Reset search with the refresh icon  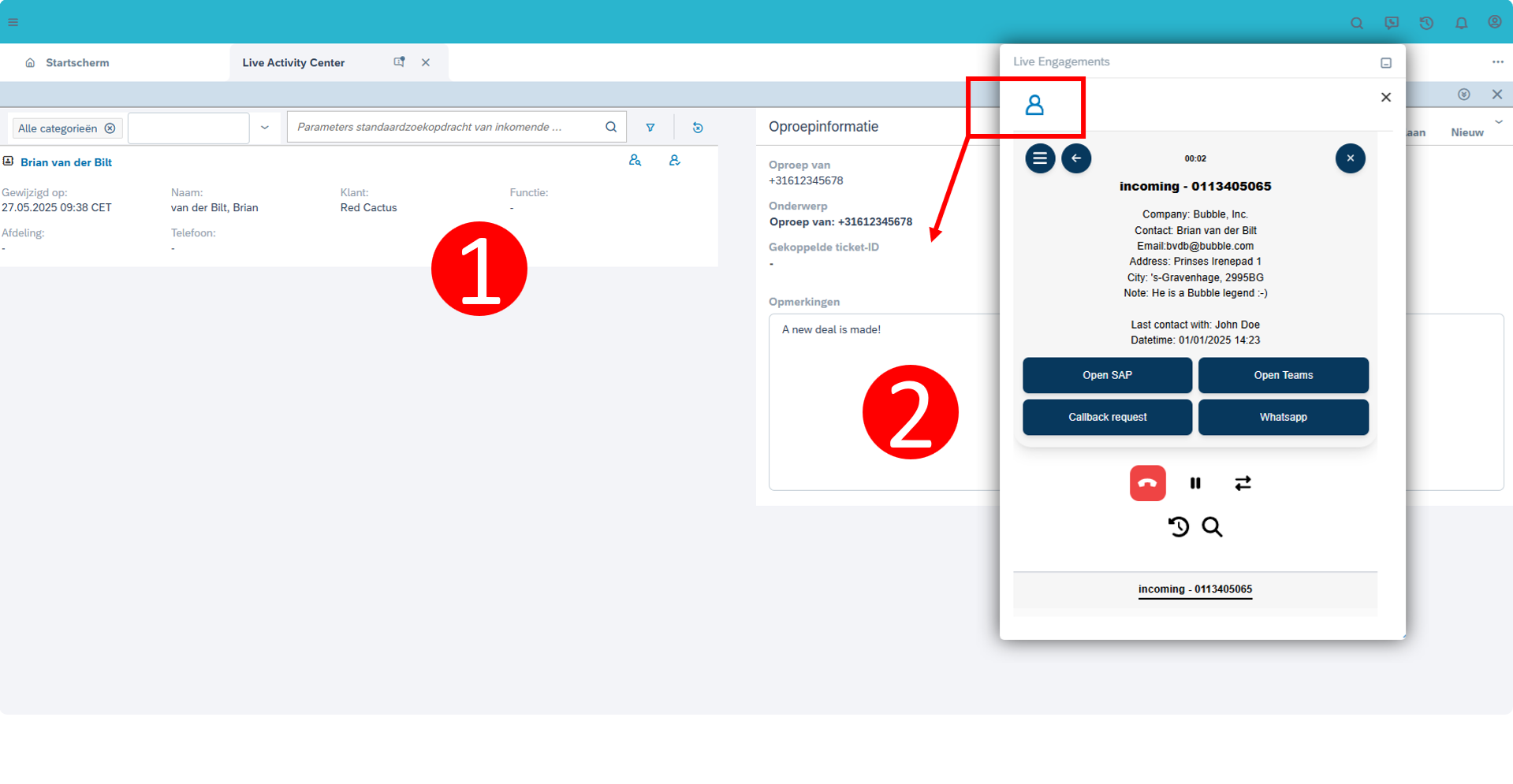pyautogui.click(x=698, y=128)
